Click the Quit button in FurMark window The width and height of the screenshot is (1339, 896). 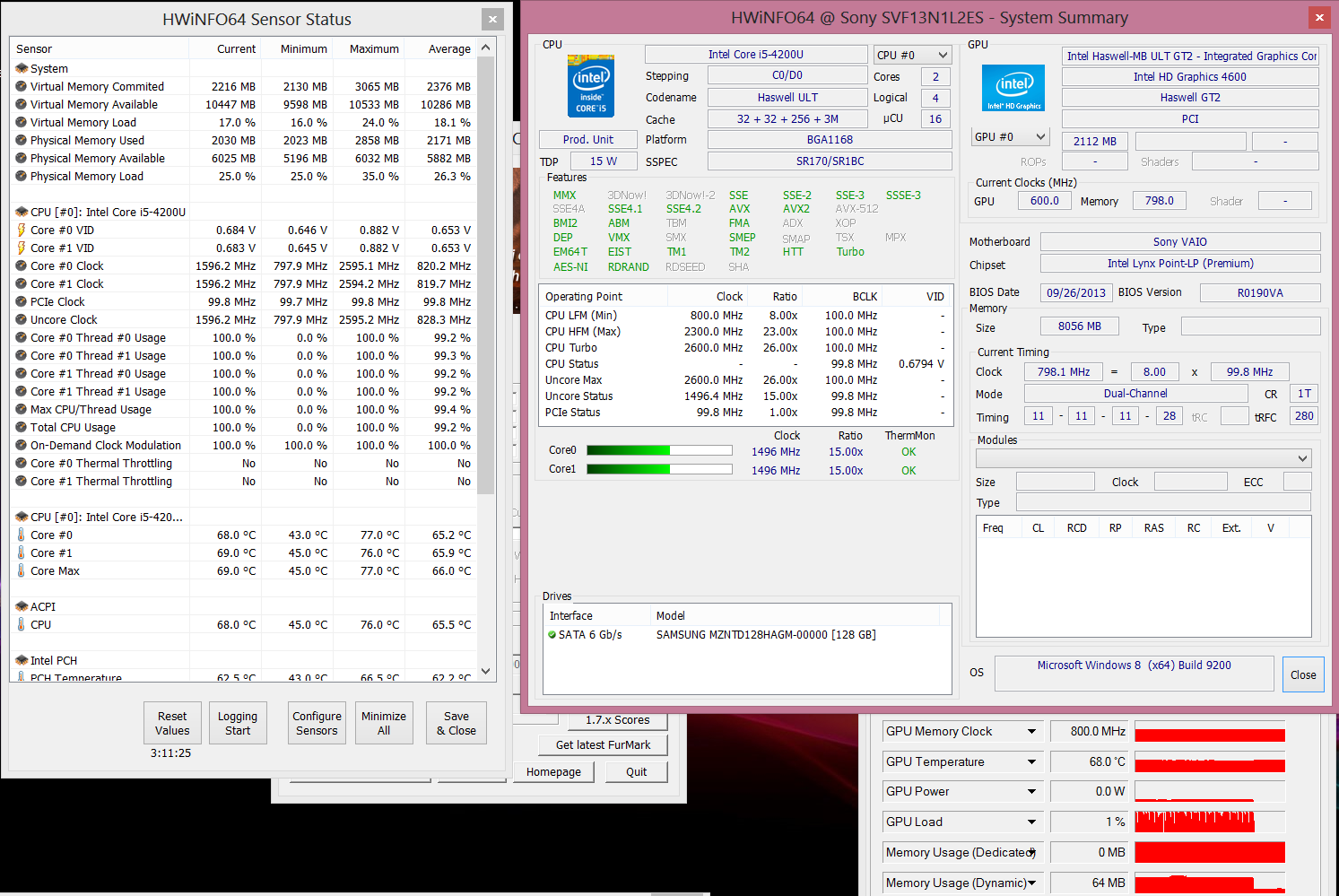click(637, 772)
